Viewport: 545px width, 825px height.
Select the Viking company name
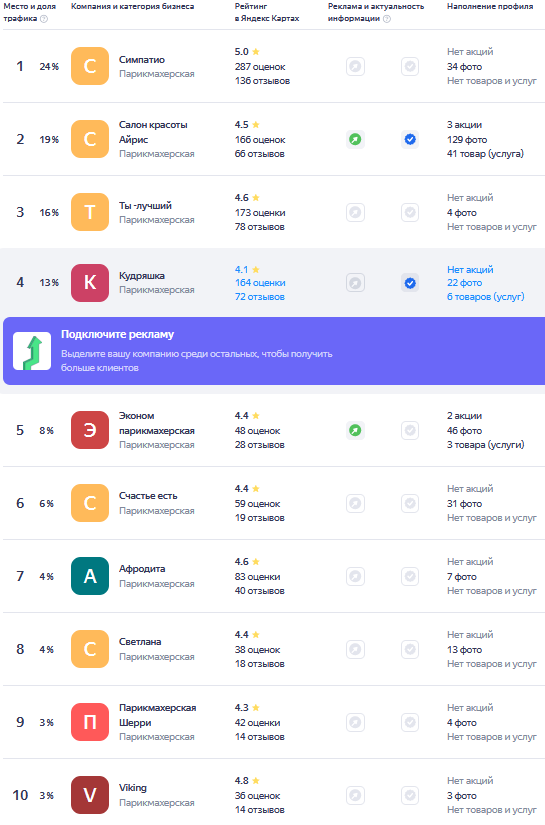pyautogui.click(x=133, y=788)
